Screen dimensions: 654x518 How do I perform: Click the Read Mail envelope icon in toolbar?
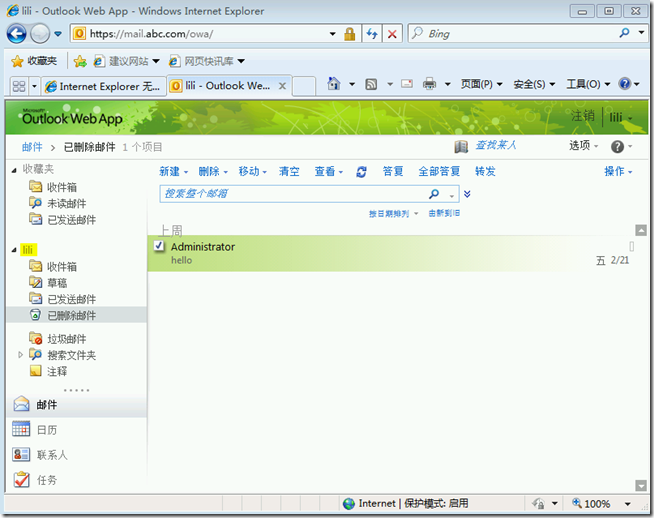coord(407,84)
